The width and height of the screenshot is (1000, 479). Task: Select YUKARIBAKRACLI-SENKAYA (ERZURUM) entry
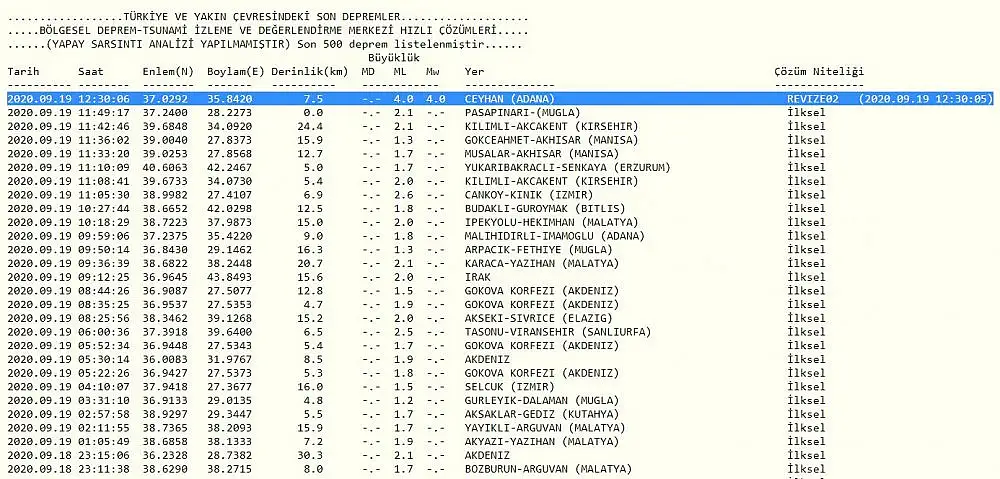pyautogui.click(x=567, y=167)
